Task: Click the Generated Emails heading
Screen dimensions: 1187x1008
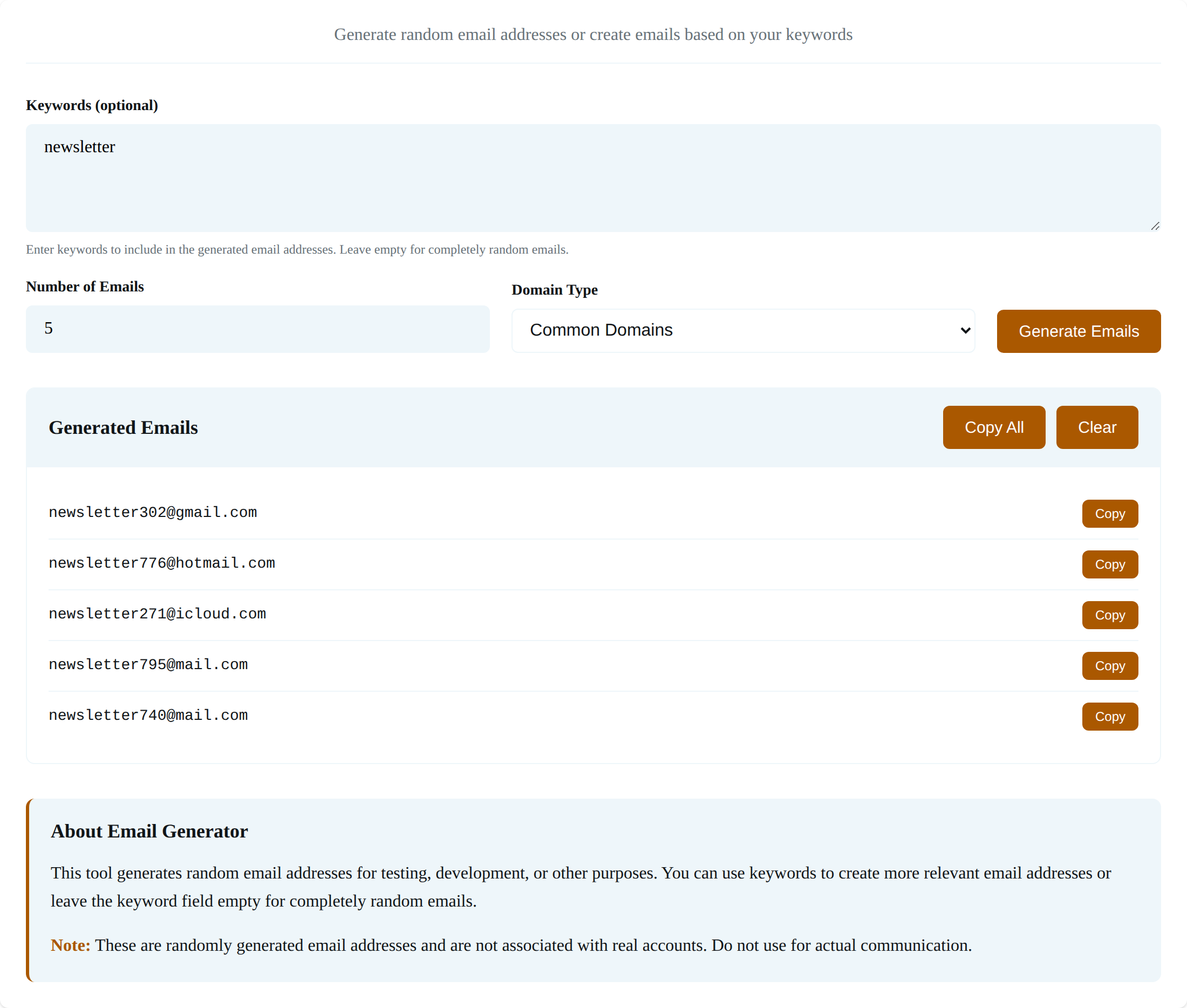Action: pos(124,427)
